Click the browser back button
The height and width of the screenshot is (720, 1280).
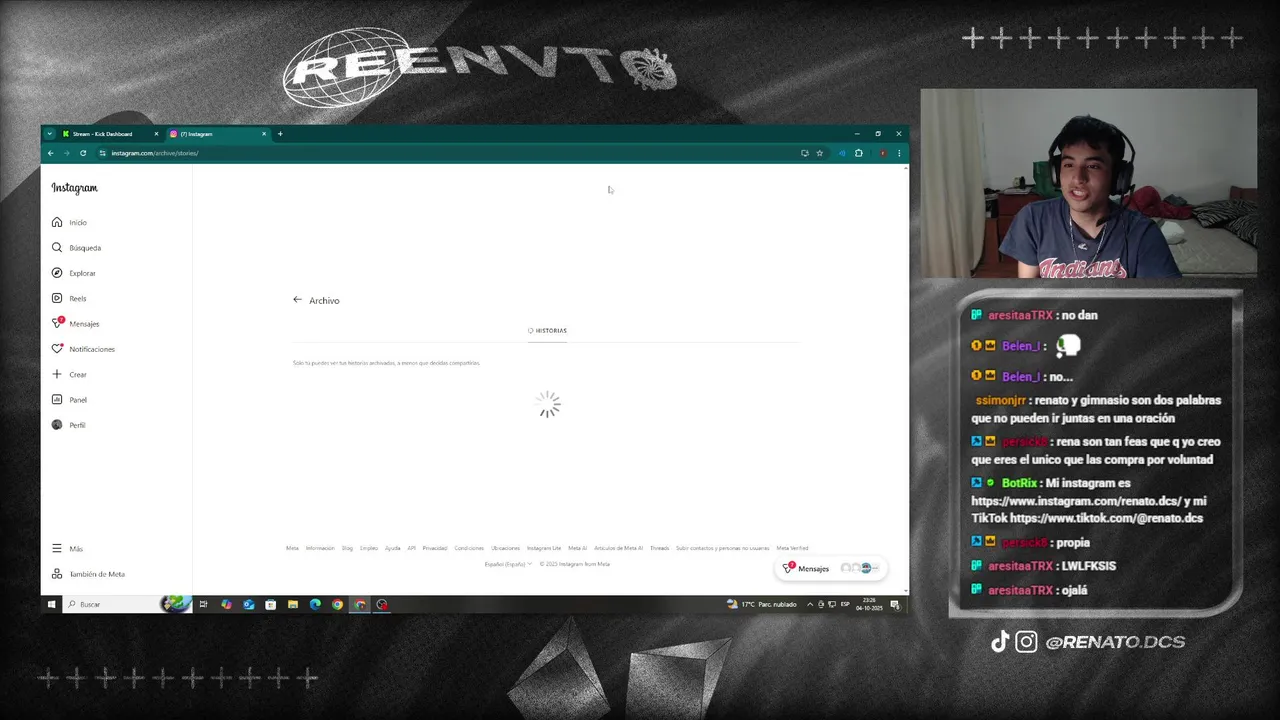tap(51, 153)
